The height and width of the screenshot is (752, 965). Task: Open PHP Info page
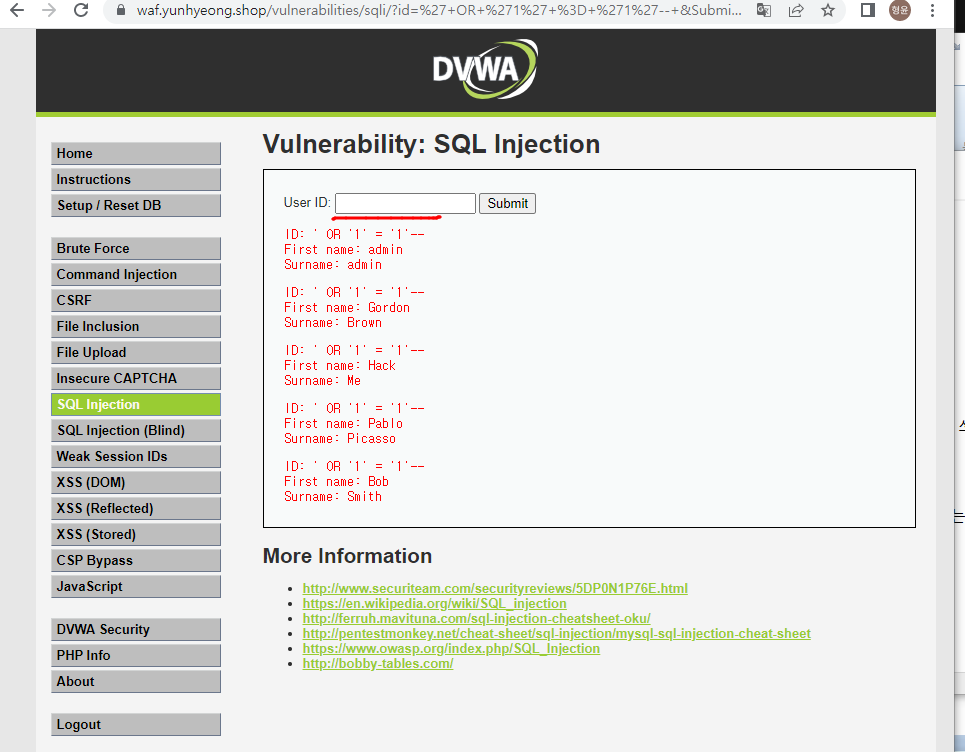tap(136, 655)
